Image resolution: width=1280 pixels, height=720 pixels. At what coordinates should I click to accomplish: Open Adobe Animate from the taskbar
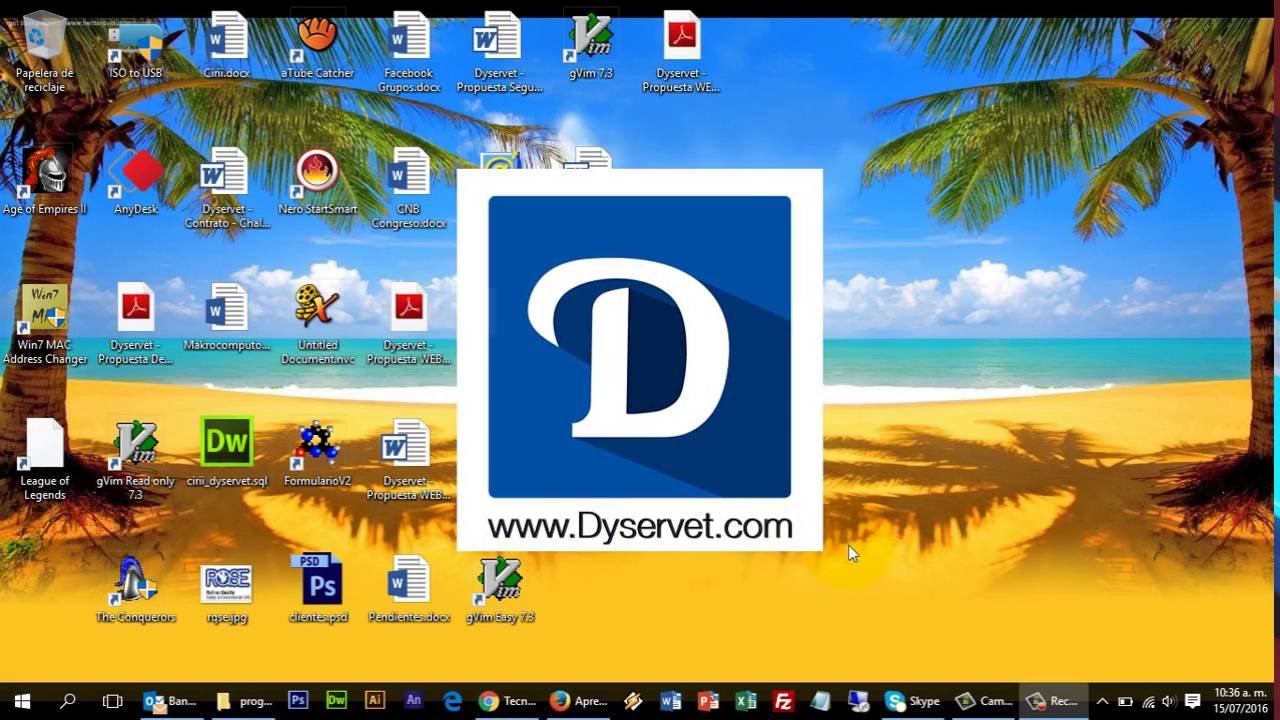point(413,701)
